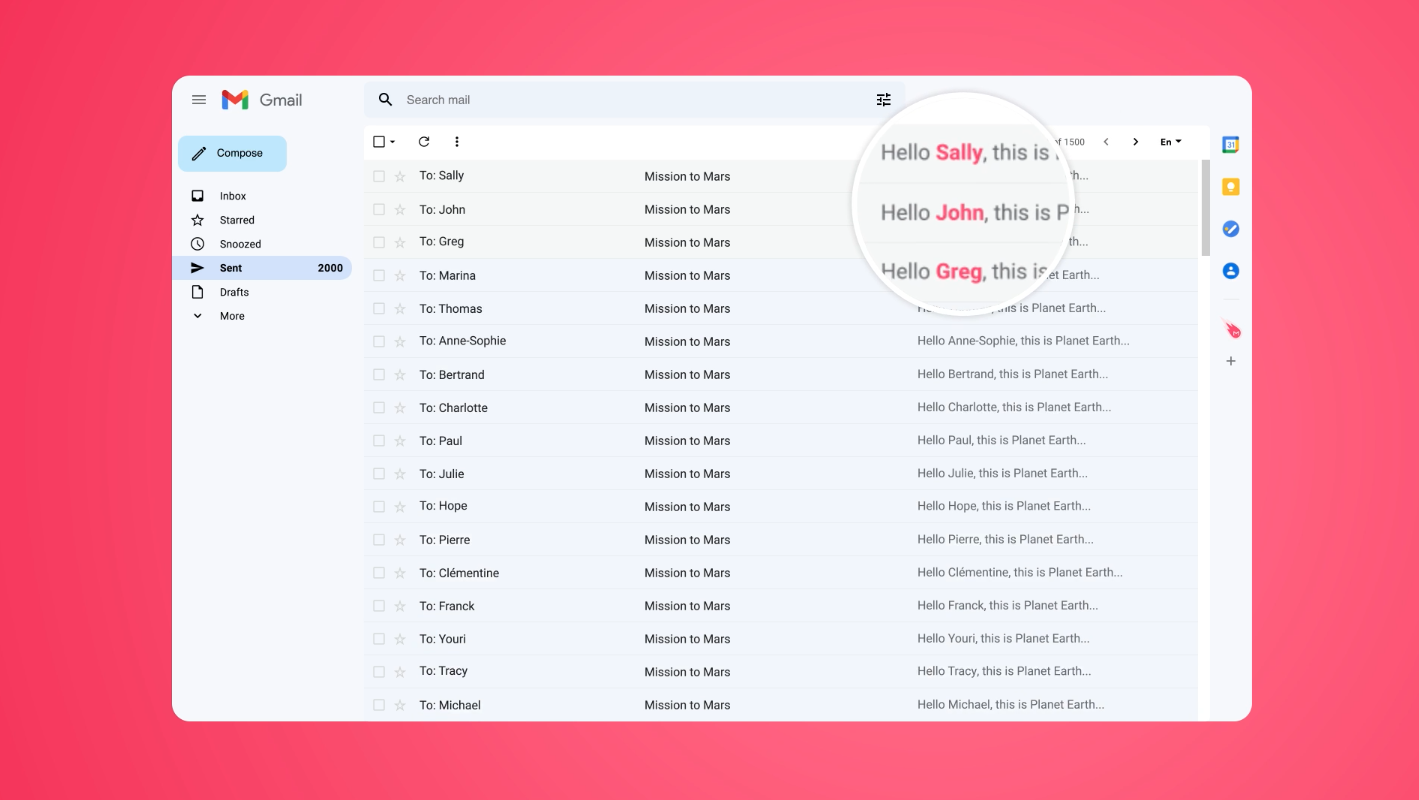The image size is (1419, 800).
Task: Open the main menu hamburger icon
Action: point(199,100)
